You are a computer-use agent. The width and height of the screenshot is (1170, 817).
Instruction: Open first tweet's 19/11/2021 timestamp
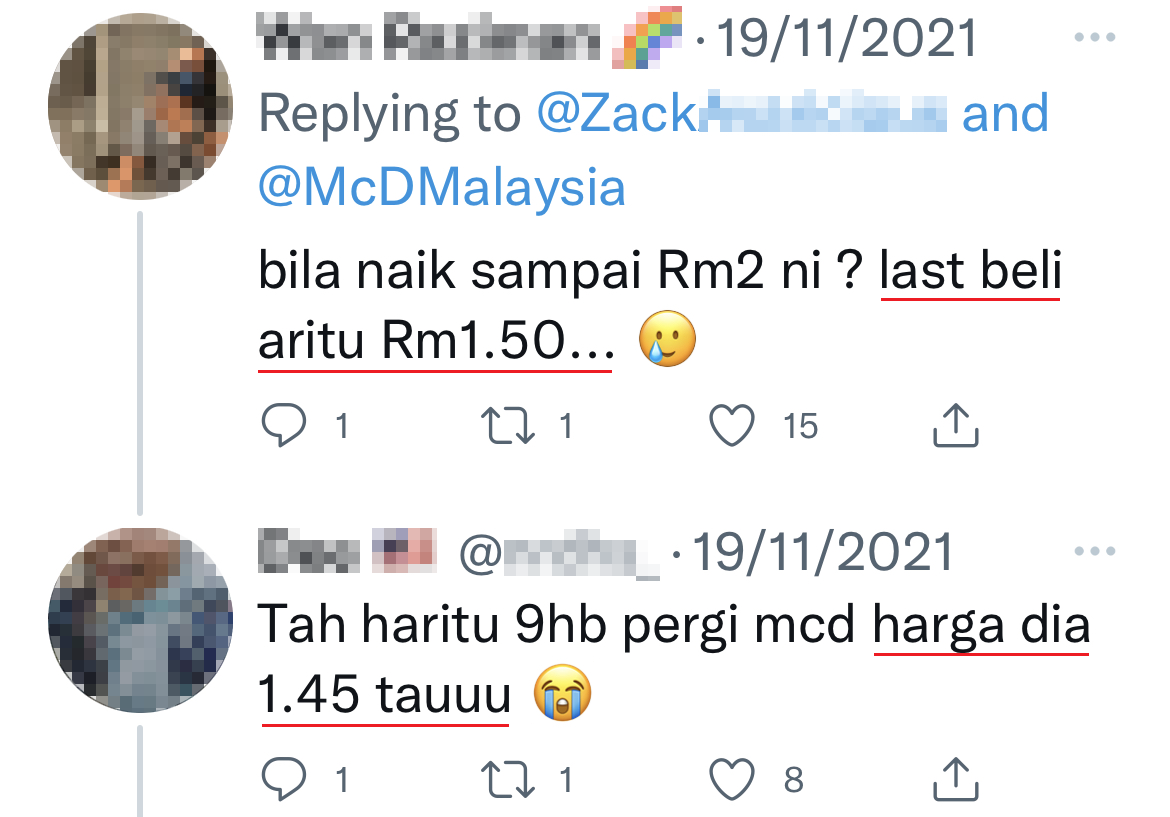[x=846, y=37]
